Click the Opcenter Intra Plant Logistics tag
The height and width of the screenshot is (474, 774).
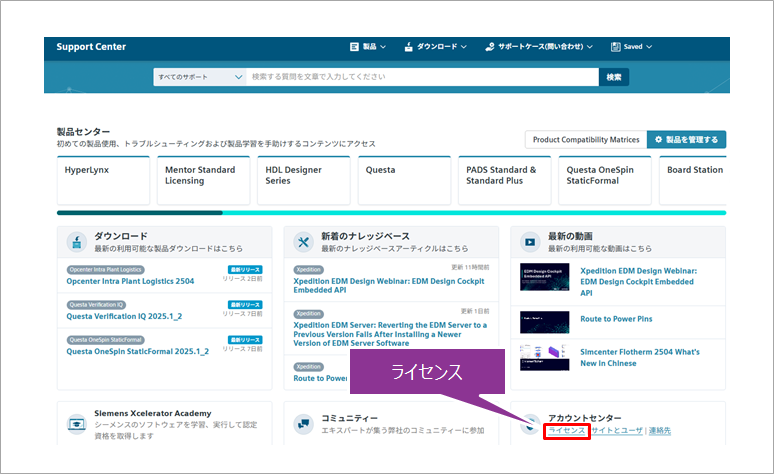(x=106, y=270)
